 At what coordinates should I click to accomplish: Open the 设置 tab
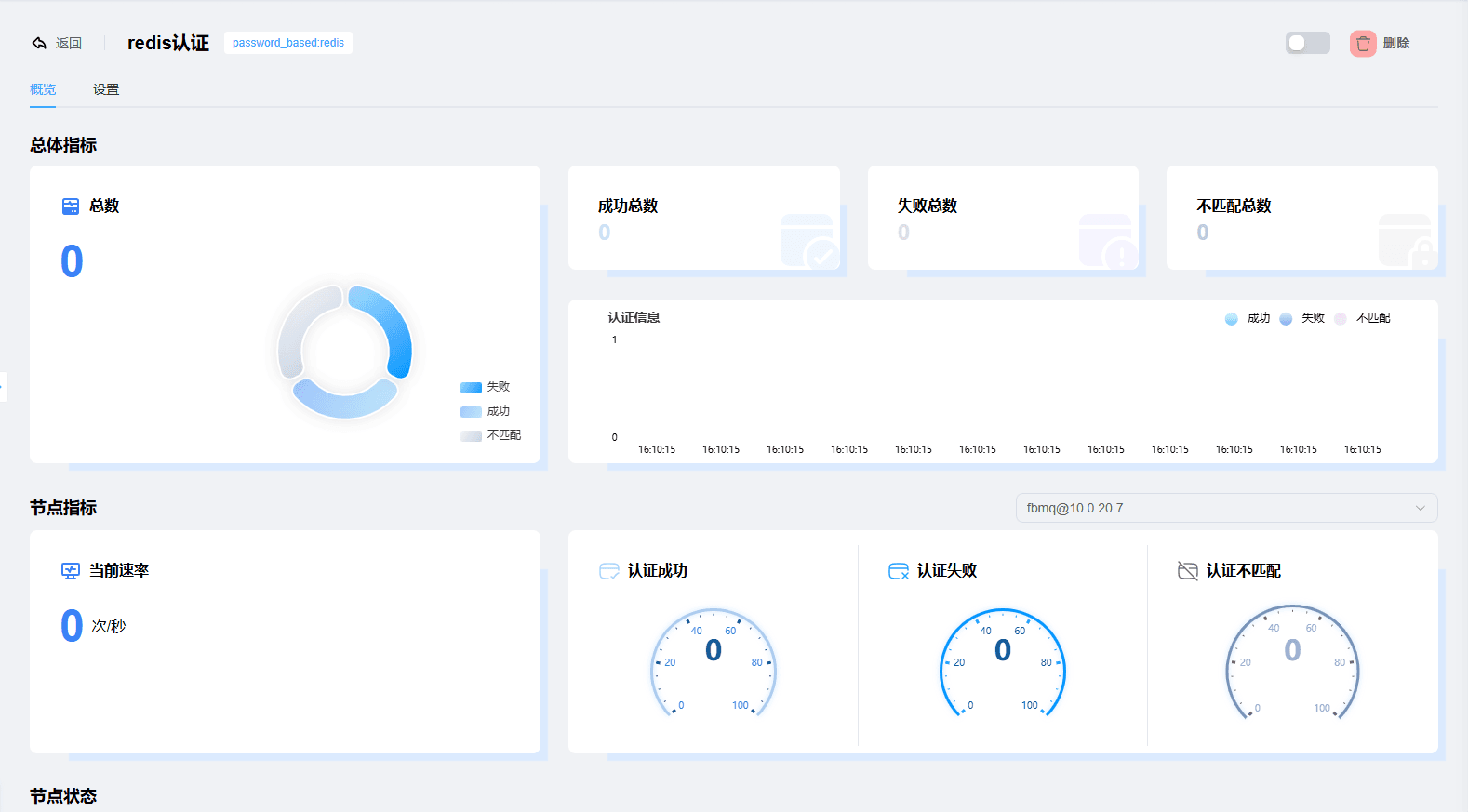click(106, 89)
